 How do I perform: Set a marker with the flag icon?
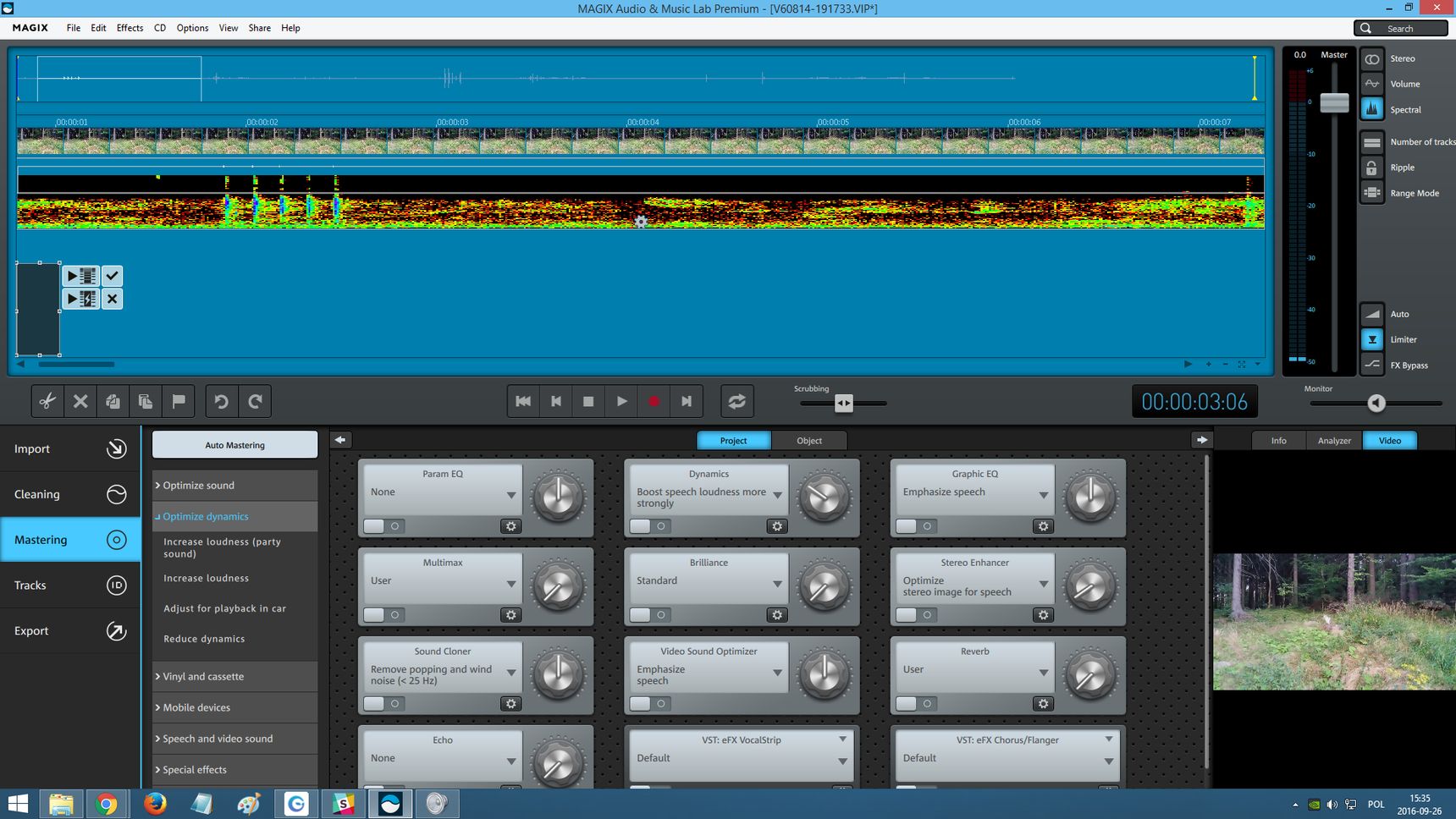[x=179, y=401]
